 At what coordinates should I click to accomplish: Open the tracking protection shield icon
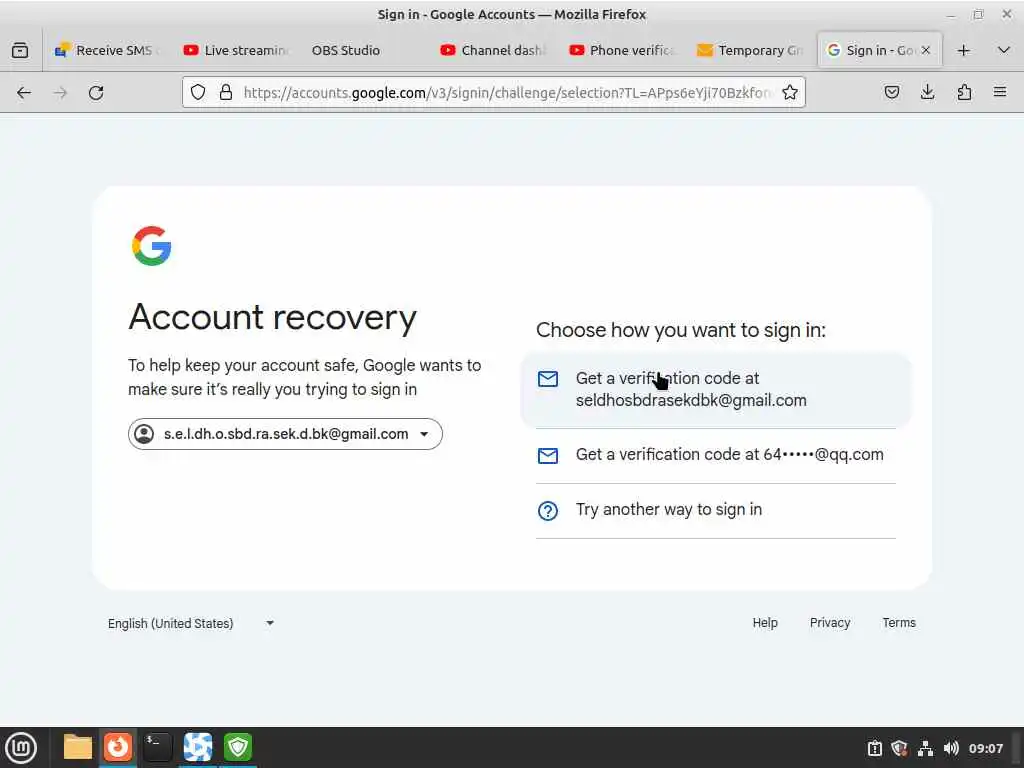(198, 93)
